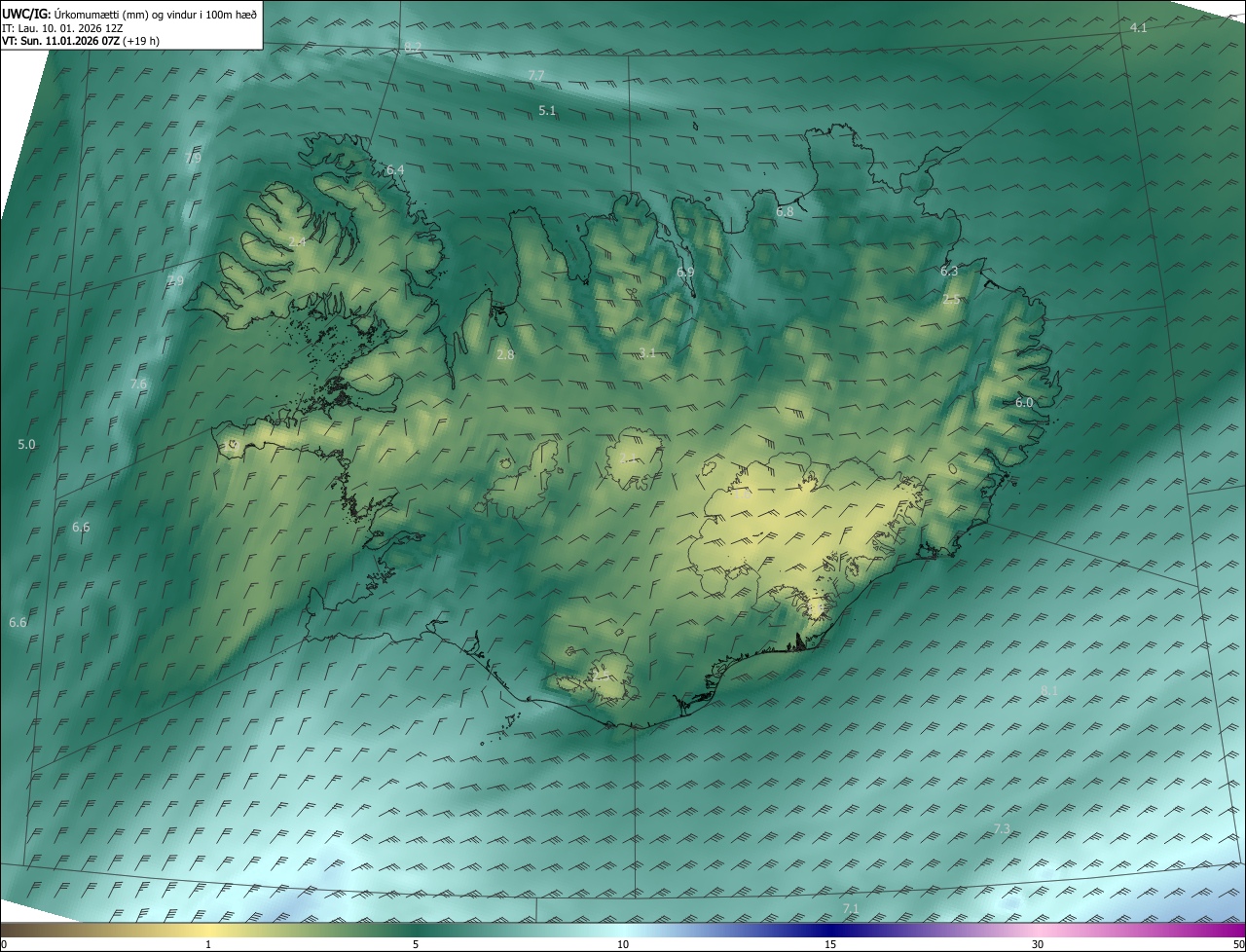The height and width of the screenshot is (952, 1246).
Task: Click the 4.1 value on the map
Action: (1138, 28)
